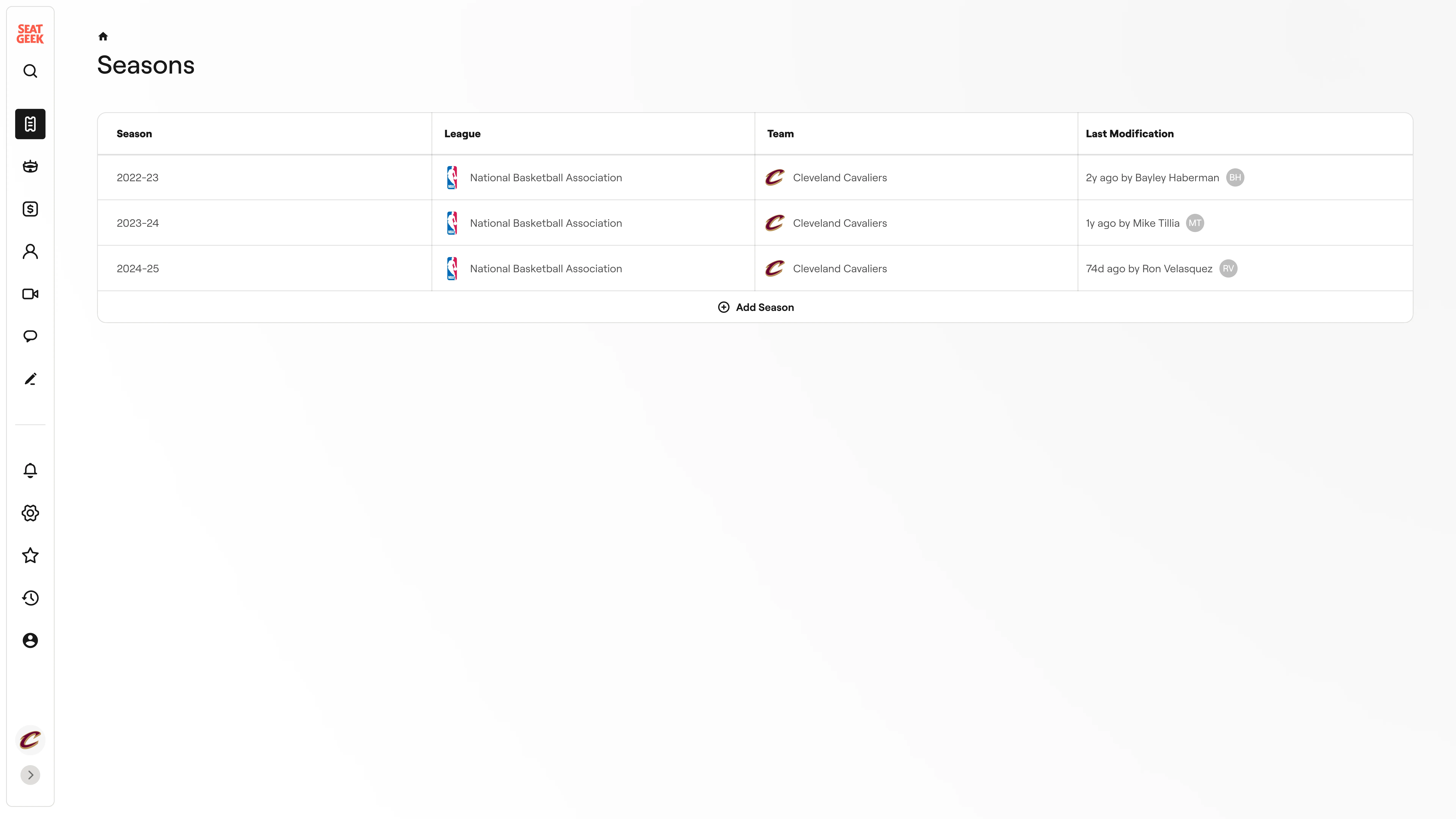1456x819 pixels.
Task: Open the user account profile icon
Action: click(x=31, y=640)
